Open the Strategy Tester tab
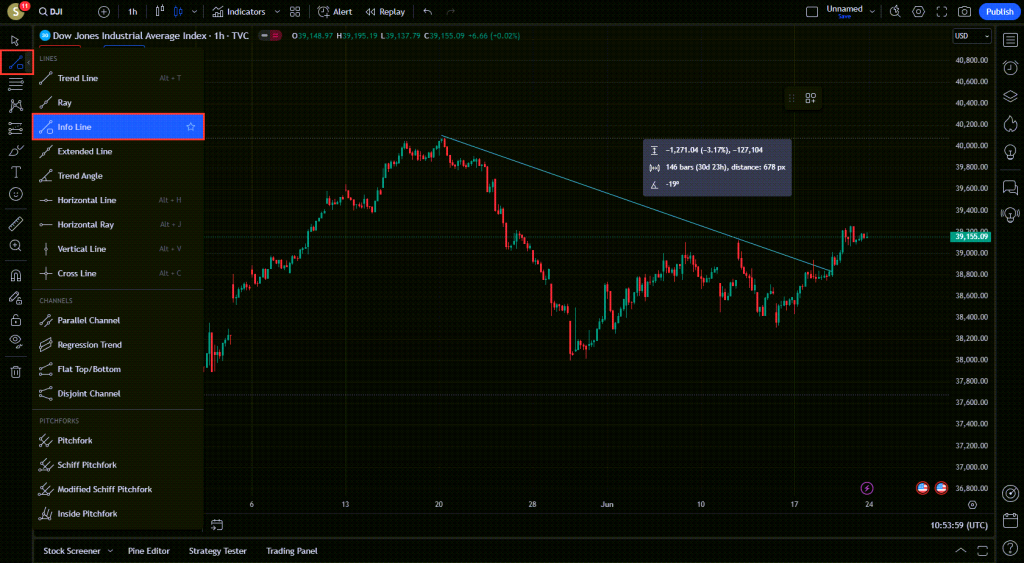The height and width of the screenshot is (563, 1024). 217,551
